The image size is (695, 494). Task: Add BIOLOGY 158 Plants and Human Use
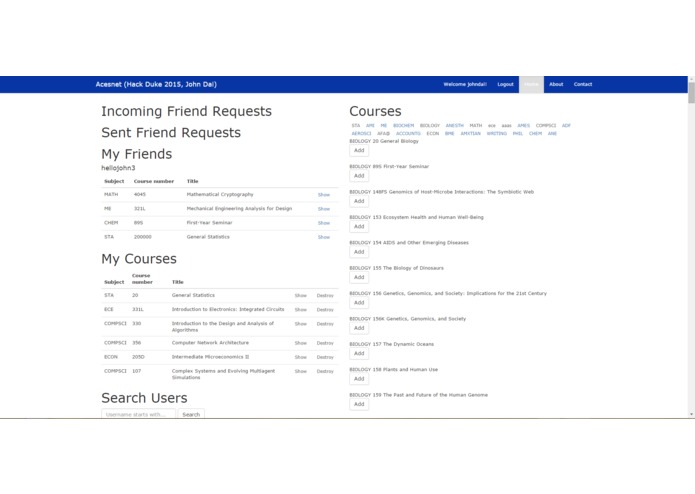pos(359,378)
